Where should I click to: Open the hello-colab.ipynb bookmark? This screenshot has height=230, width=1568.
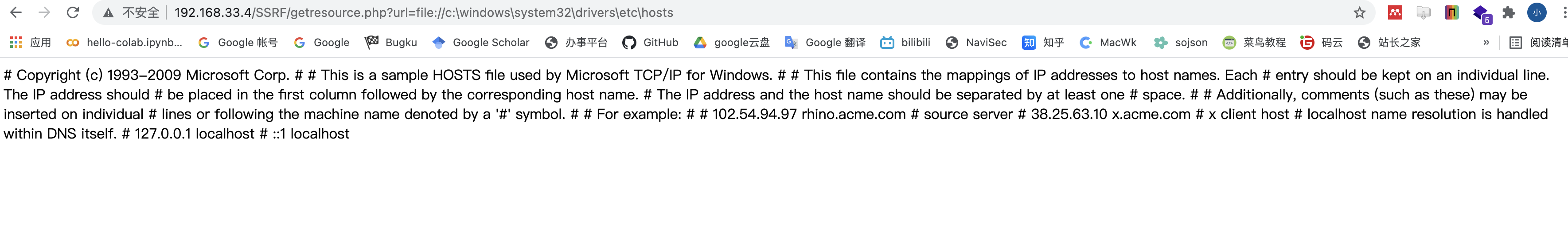click(x=124, y=42)
